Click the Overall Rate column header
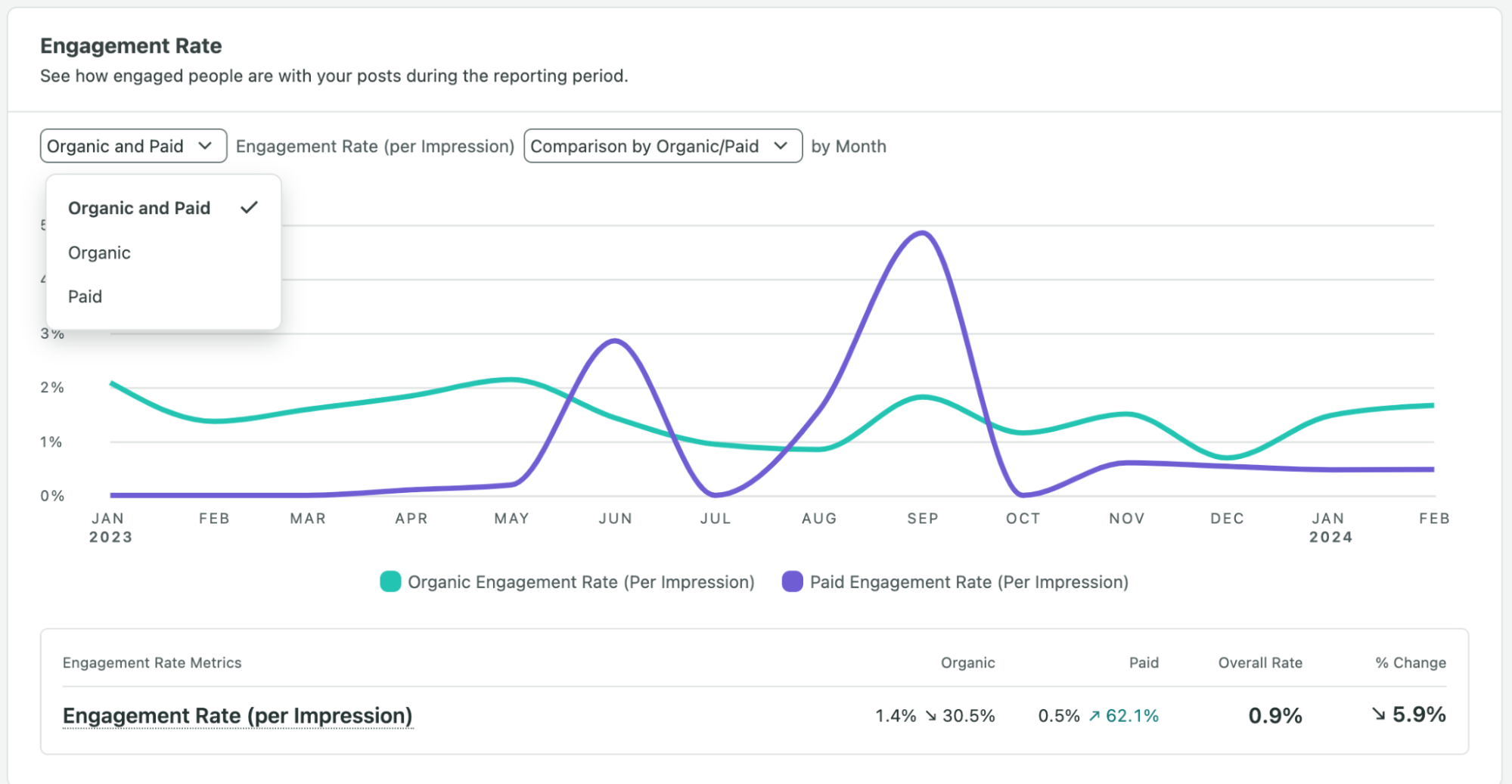1512x784 pixels. [1260, 663]
